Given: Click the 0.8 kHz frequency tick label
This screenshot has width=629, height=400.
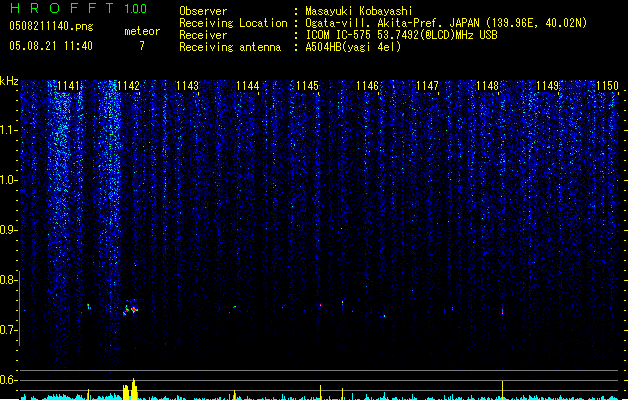Looking at the screenshot, I should pyautogui.click(x=8, y=280).
